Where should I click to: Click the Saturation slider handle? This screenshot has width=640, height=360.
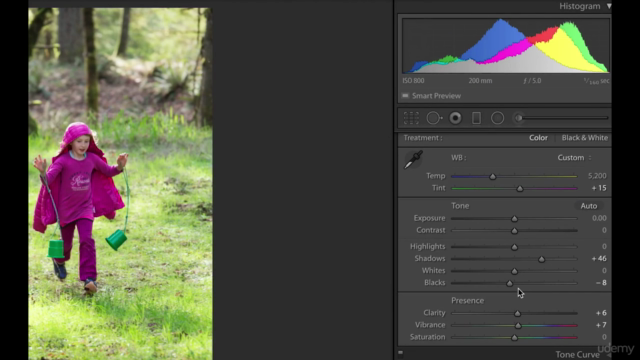514,338
